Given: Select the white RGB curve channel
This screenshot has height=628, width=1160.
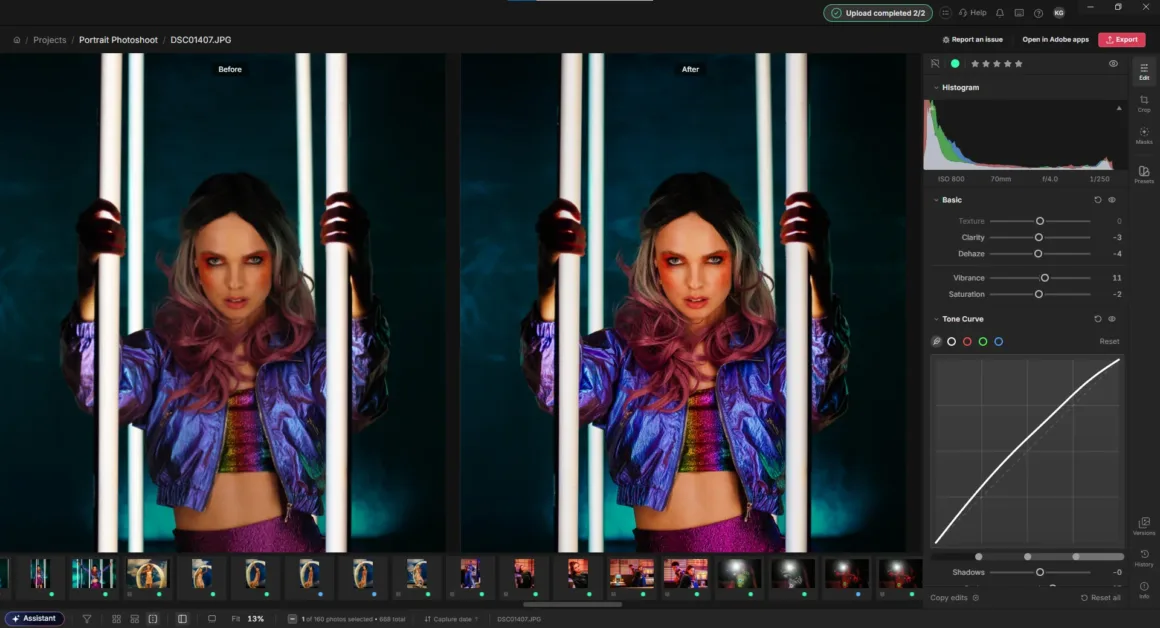Looking at the screenshot, I should point(951,341).
